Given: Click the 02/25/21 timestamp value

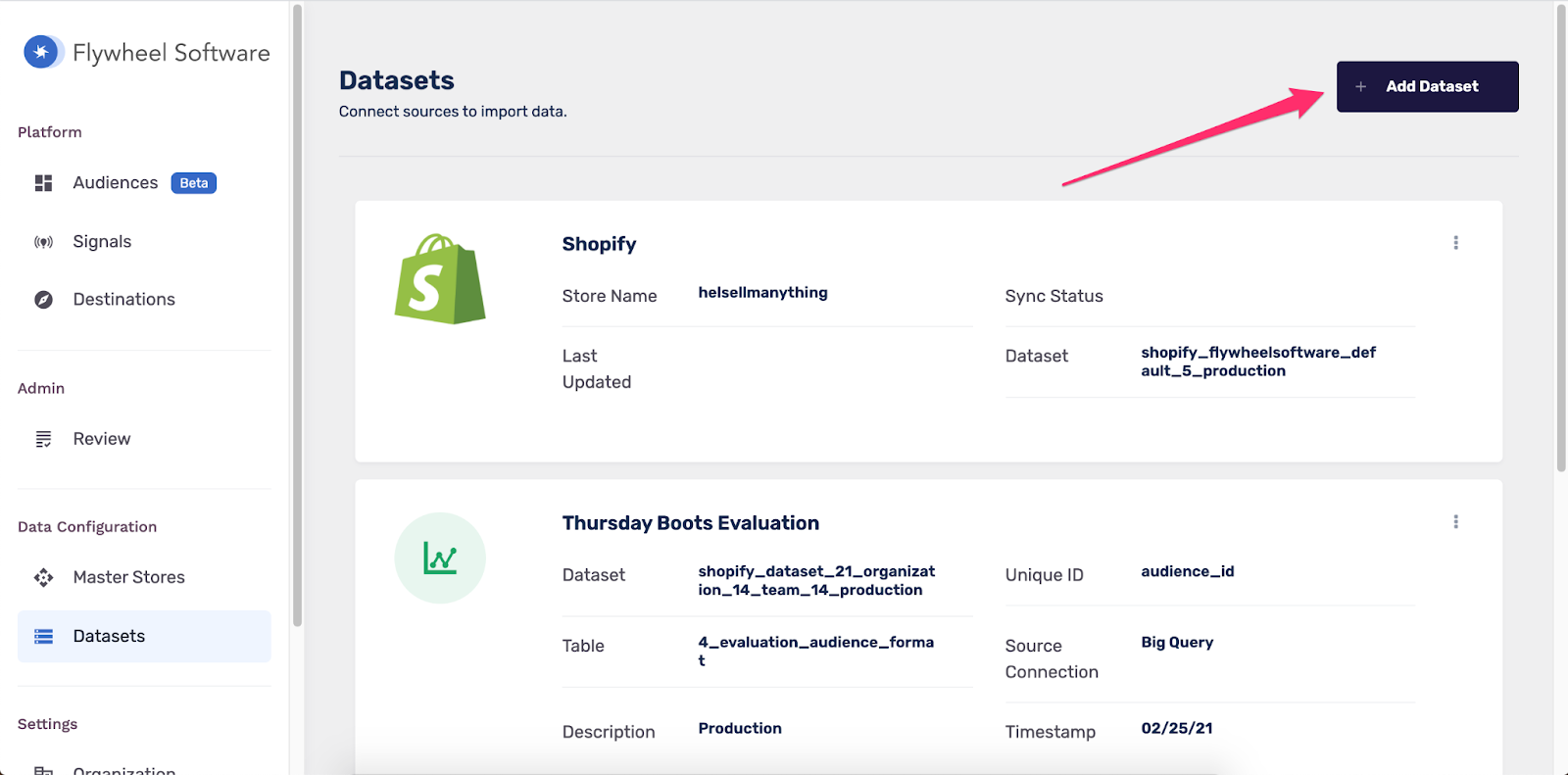Looking at the screenshot, I should [x=1177, y=729].
